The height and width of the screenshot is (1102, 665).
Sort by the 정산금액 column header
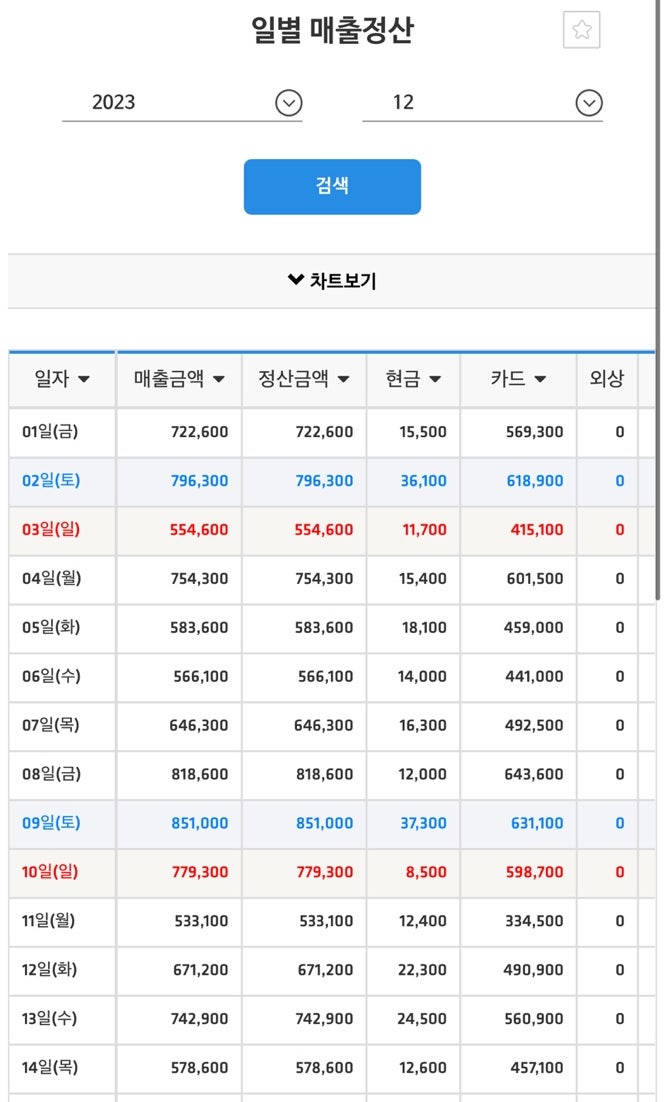coord(304,379)
